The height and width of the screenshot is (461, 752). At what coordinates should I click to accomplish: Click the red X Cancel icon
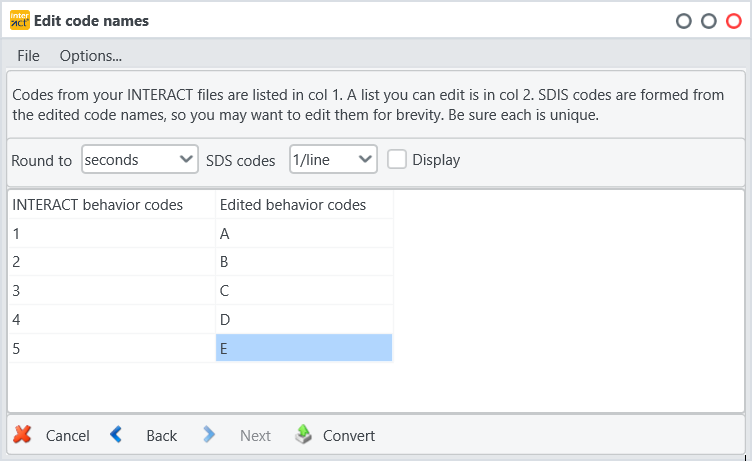pyautogui.click(x=22, y=435)
